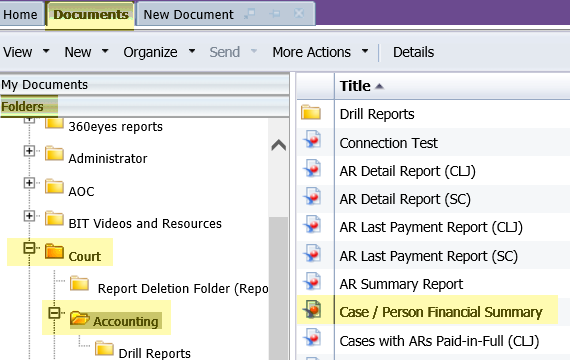570x360 pixels.
Task: Click the Title sort ascending arrow
Action: 379,86
